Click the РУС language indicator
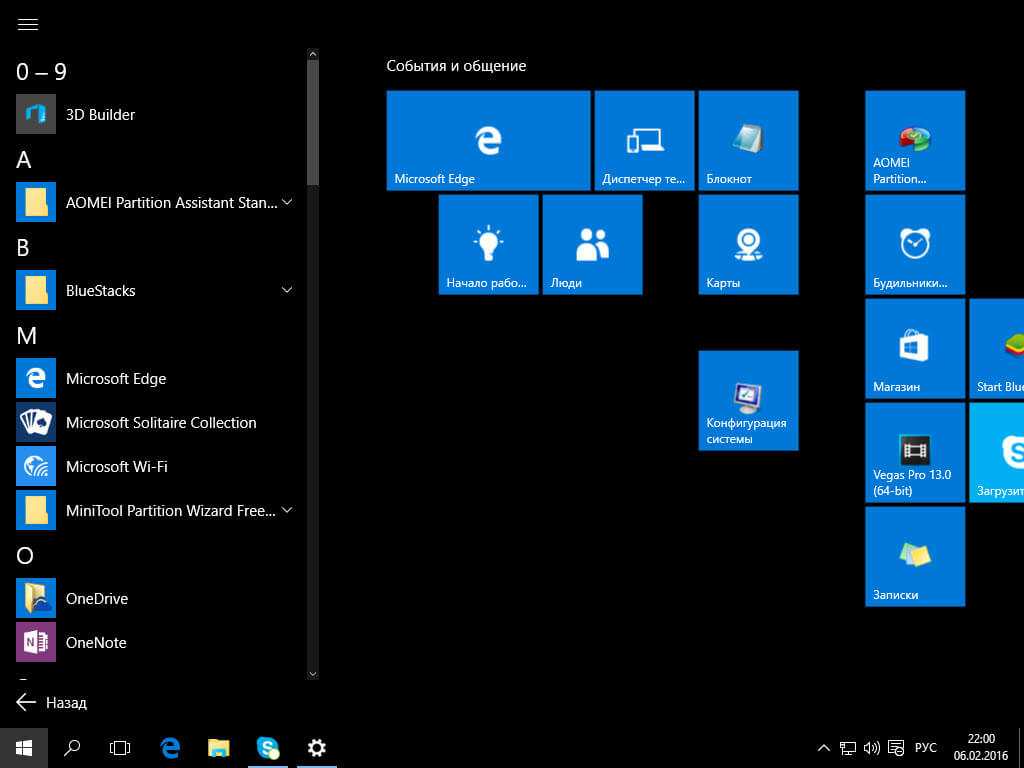1024x768 pixels. (926, 747)
